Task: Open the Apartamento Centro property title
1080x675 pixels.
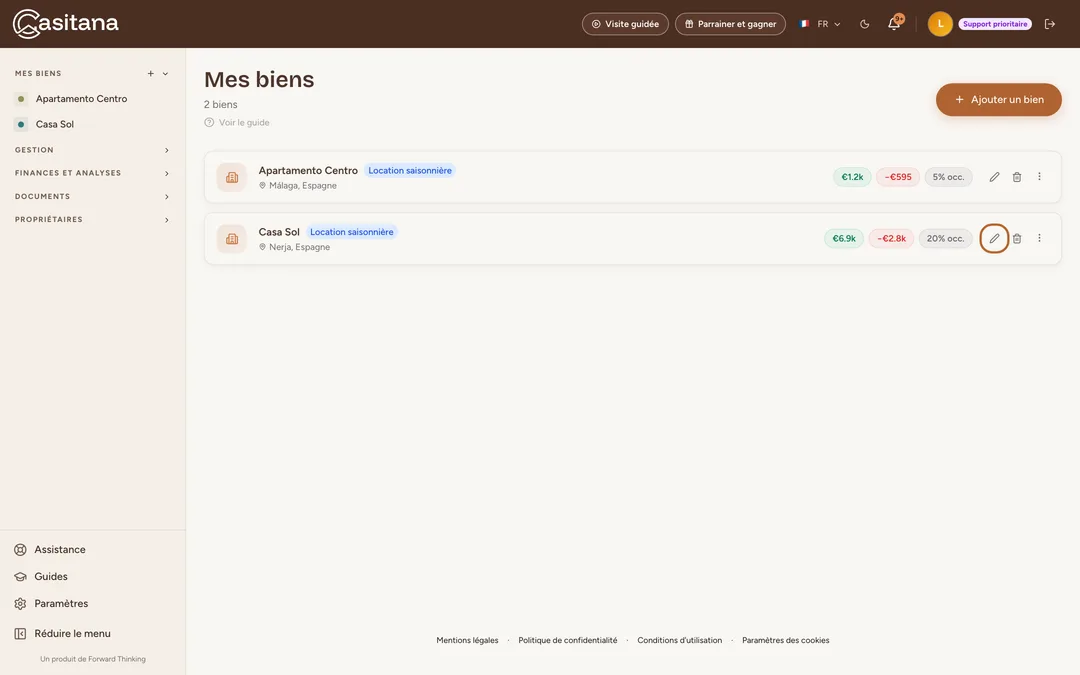Action: pyautogui.click(x=308, y=171)
